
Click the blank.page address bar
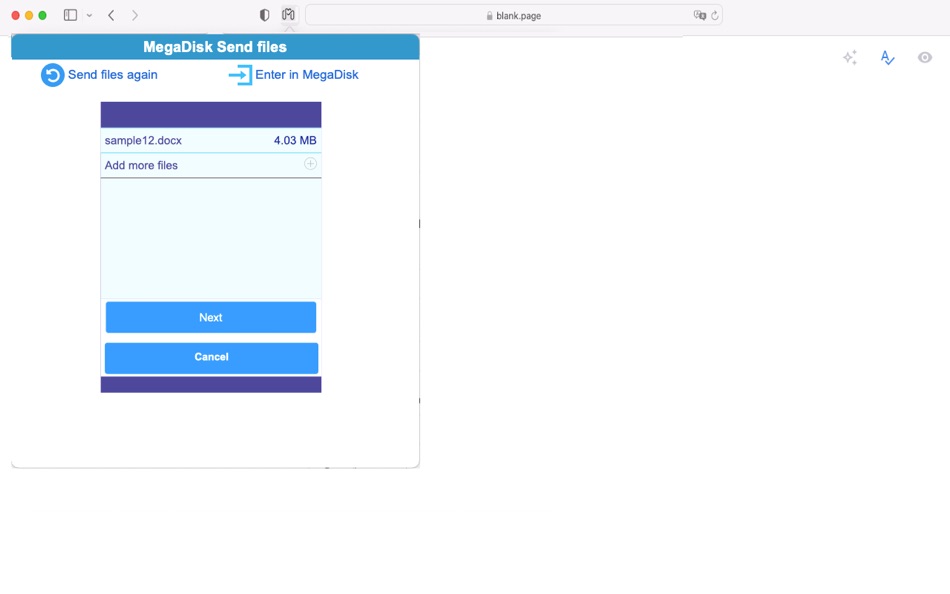pyautogui.click(x=513, y=15)
